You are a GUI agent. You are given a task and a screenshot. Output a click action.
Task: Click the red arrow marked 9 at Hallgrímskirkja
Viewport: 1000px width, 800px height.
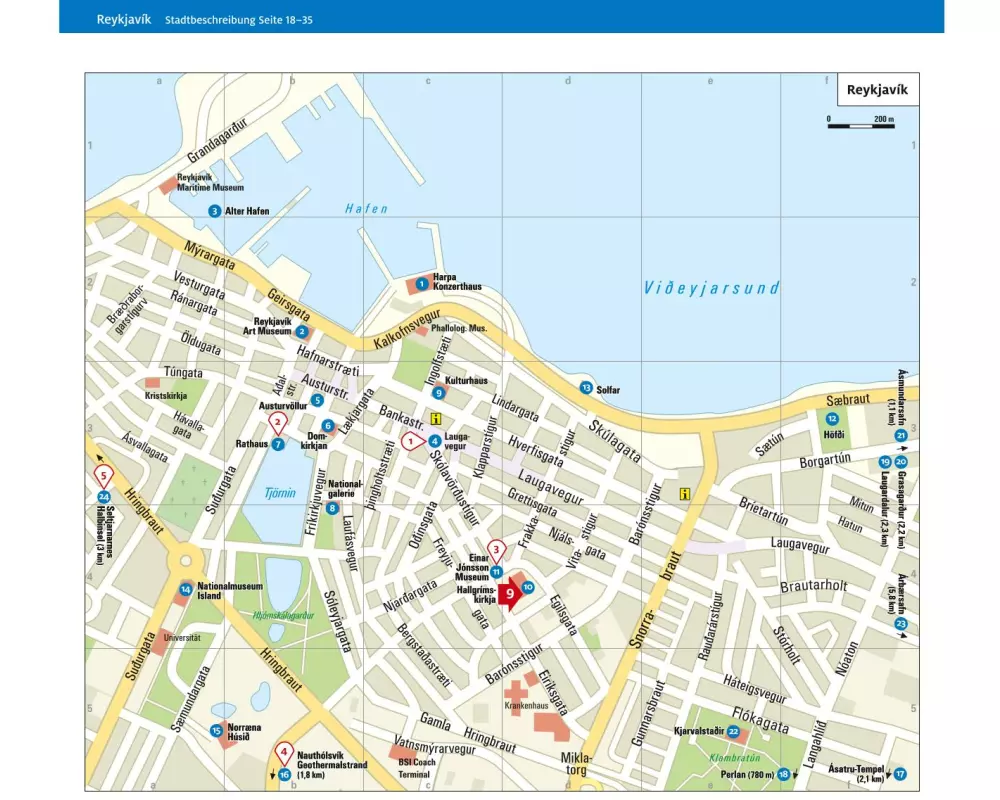[x=511, y=597]
